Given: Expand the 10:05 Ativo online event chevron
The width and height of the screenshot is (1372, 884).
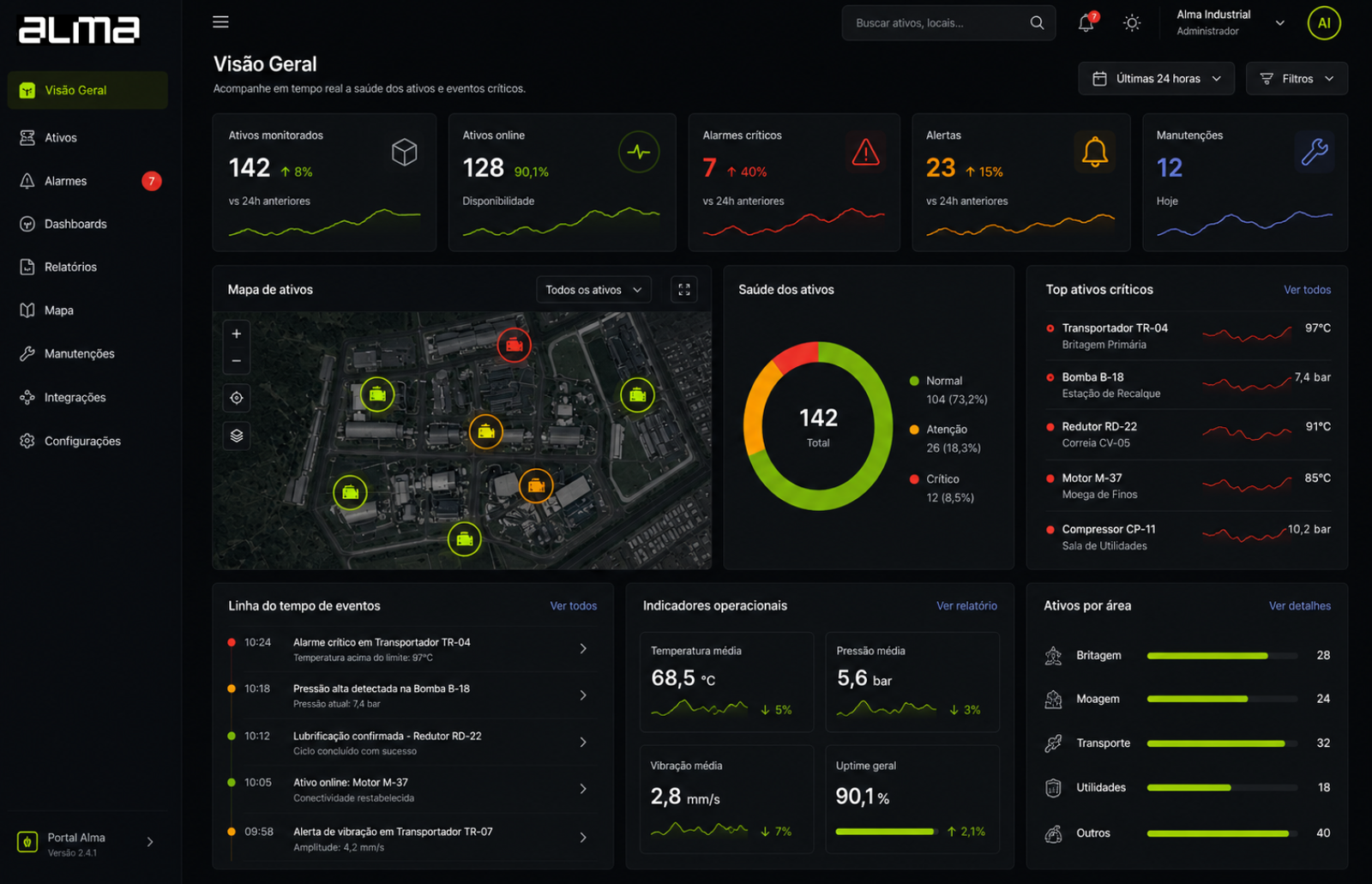Looking at the screenshot, I should [x=583, y=789].
